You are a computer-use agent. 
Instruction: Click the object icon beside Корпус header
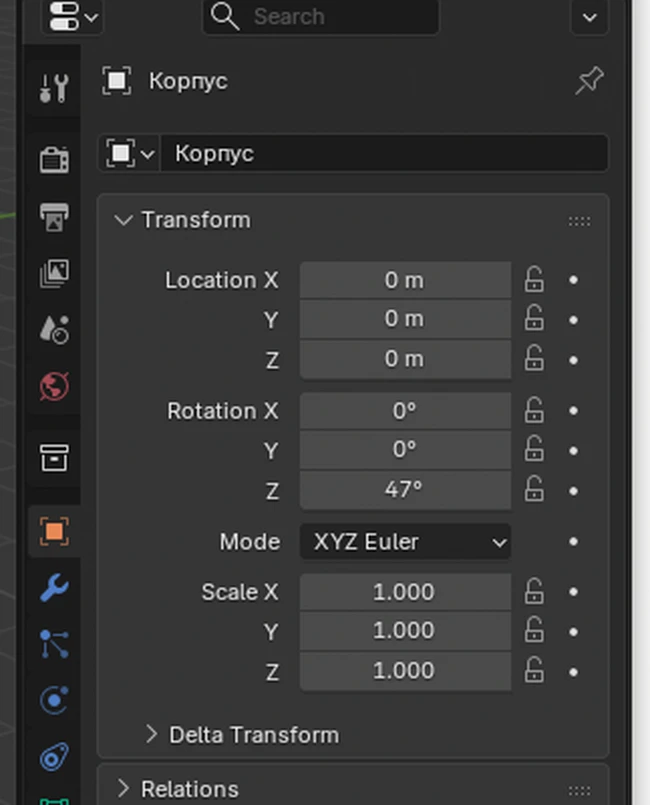point(117,81)
